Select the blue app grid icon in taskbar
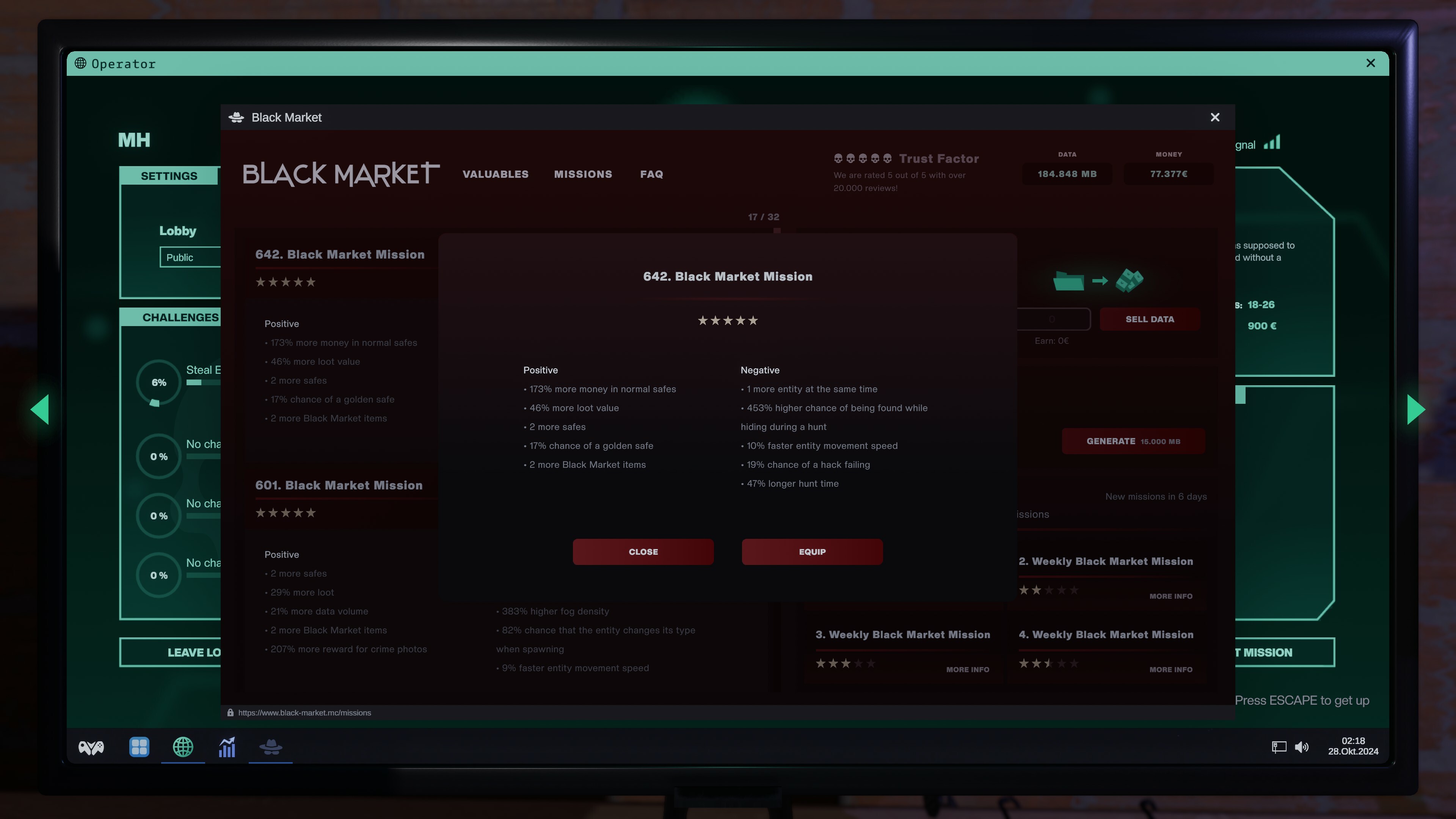The image size is (1456, 819). pos(138,747)
